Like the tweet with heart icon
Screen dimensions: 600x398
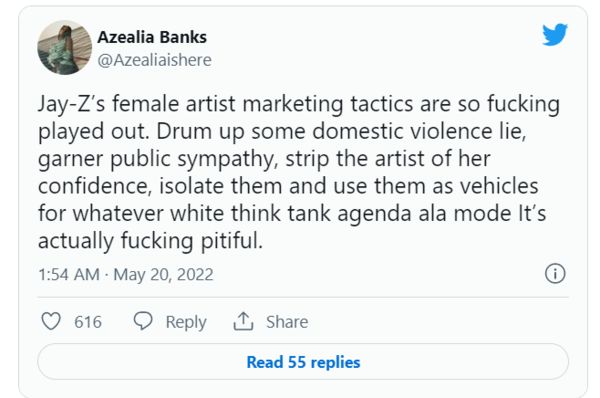(x=51, y=321)
